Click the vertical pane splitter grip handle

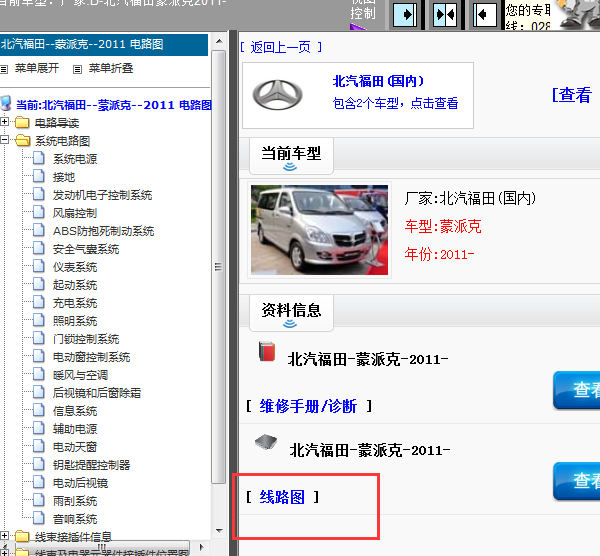218,267
